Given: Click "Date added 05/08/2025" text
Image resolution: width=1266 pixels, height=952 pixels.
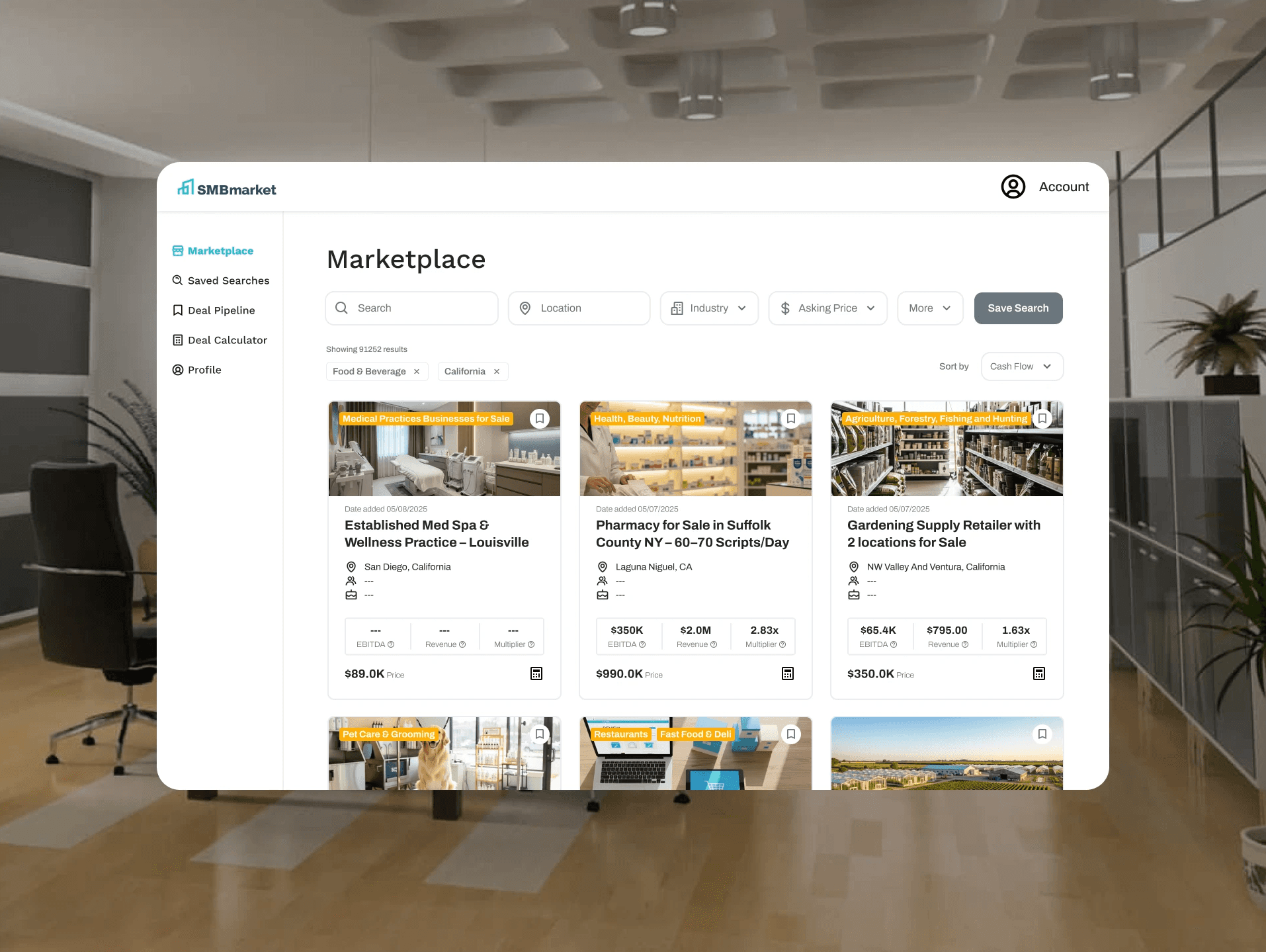Looking at the screenshot, I should pos(386,509).
